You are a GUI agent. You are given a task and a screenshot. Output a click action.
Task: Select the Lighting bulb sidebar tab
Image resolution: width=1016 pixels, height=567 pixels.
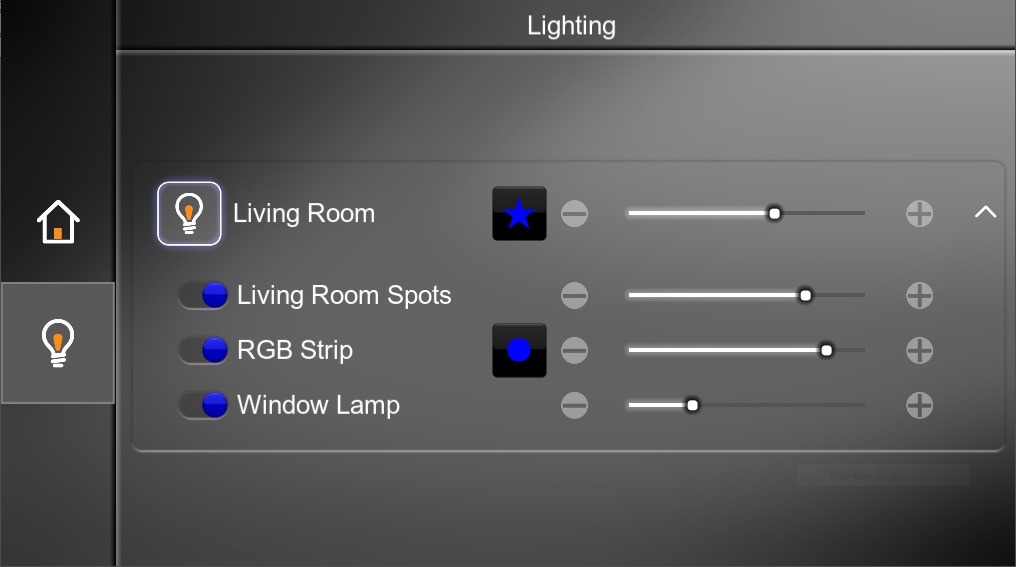58,343
